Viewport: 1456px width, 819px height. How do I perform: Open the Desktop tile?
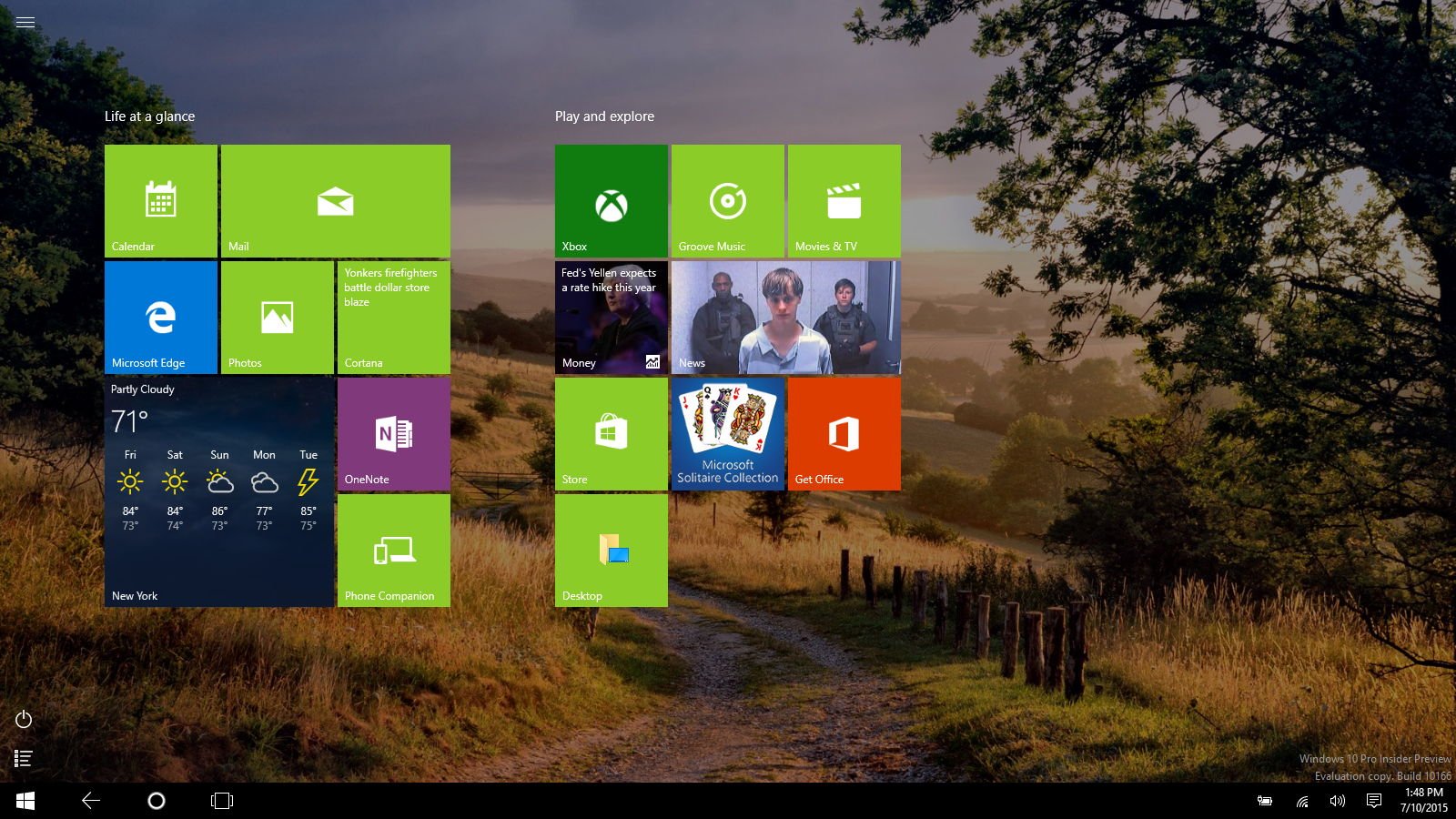click(x=612, y=551)
